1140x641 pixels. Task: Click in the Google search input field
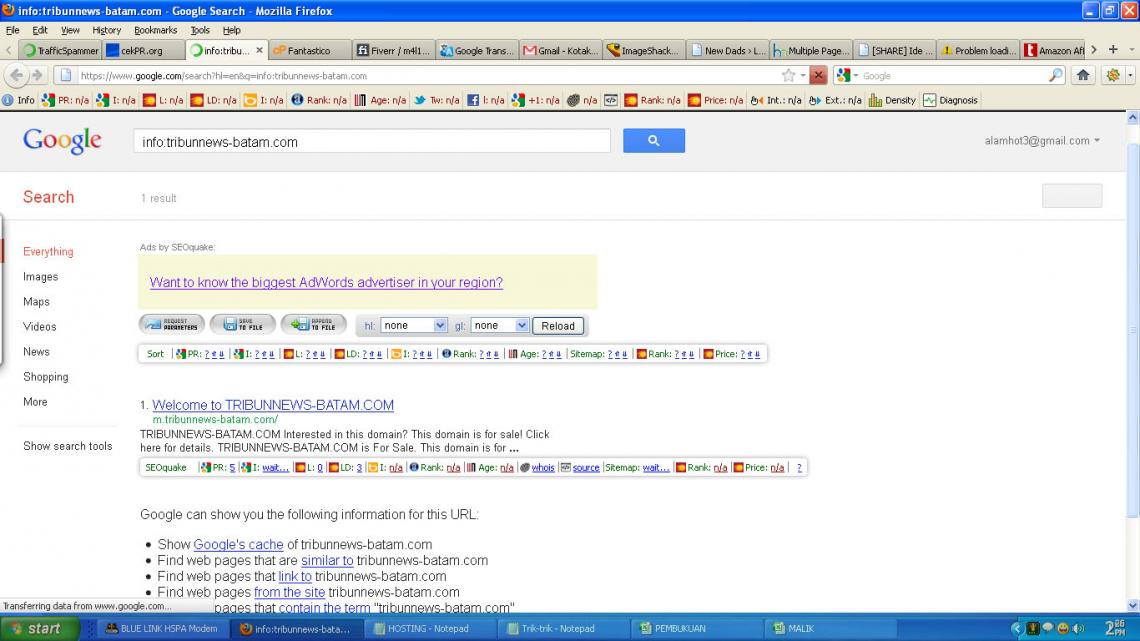coord(372,142)
